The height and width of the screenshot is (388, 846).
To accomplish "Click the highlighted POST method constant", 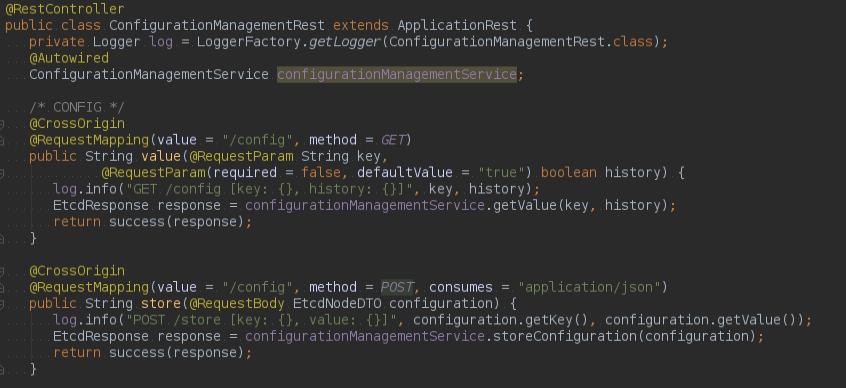I will click(x=397, y=287).
